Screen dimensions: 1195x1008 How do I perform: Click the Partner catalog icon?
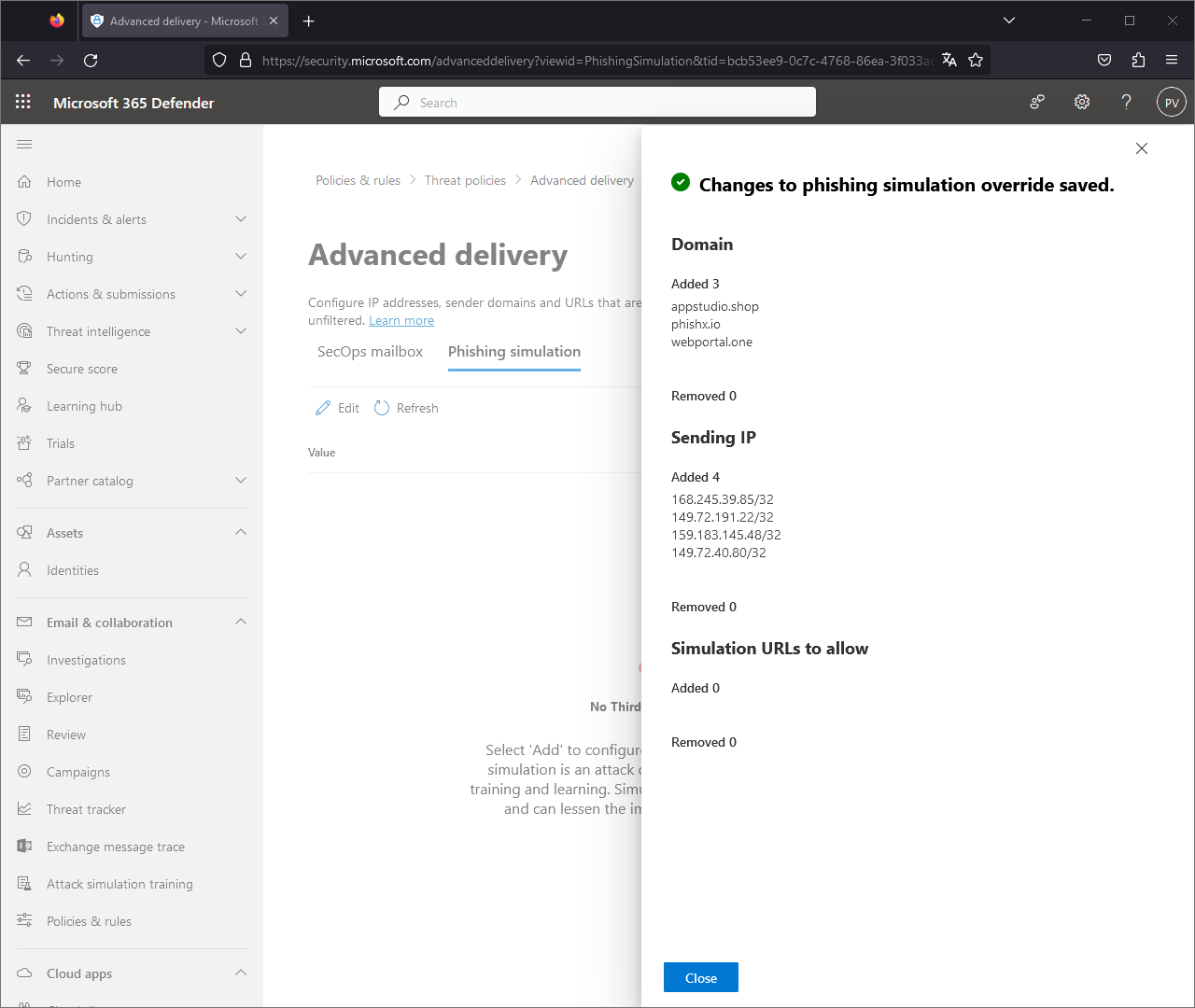coord(24,480)
